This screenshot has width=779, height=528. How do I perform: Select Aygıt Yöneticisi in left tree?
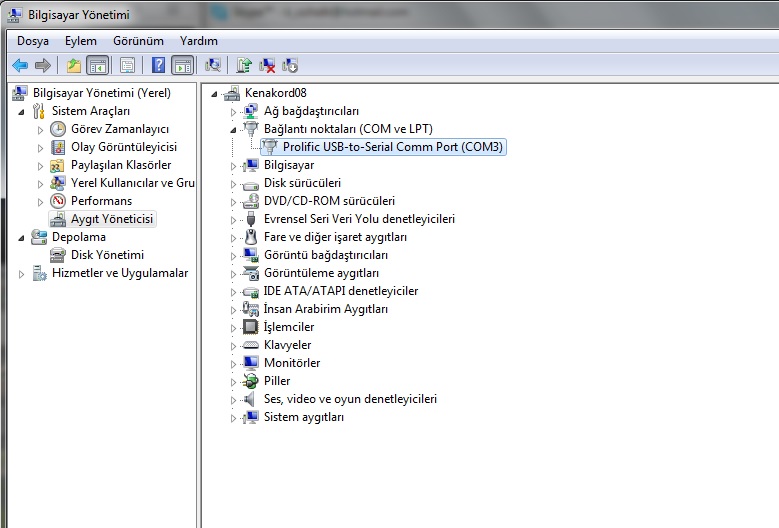[x=112, y=219]
